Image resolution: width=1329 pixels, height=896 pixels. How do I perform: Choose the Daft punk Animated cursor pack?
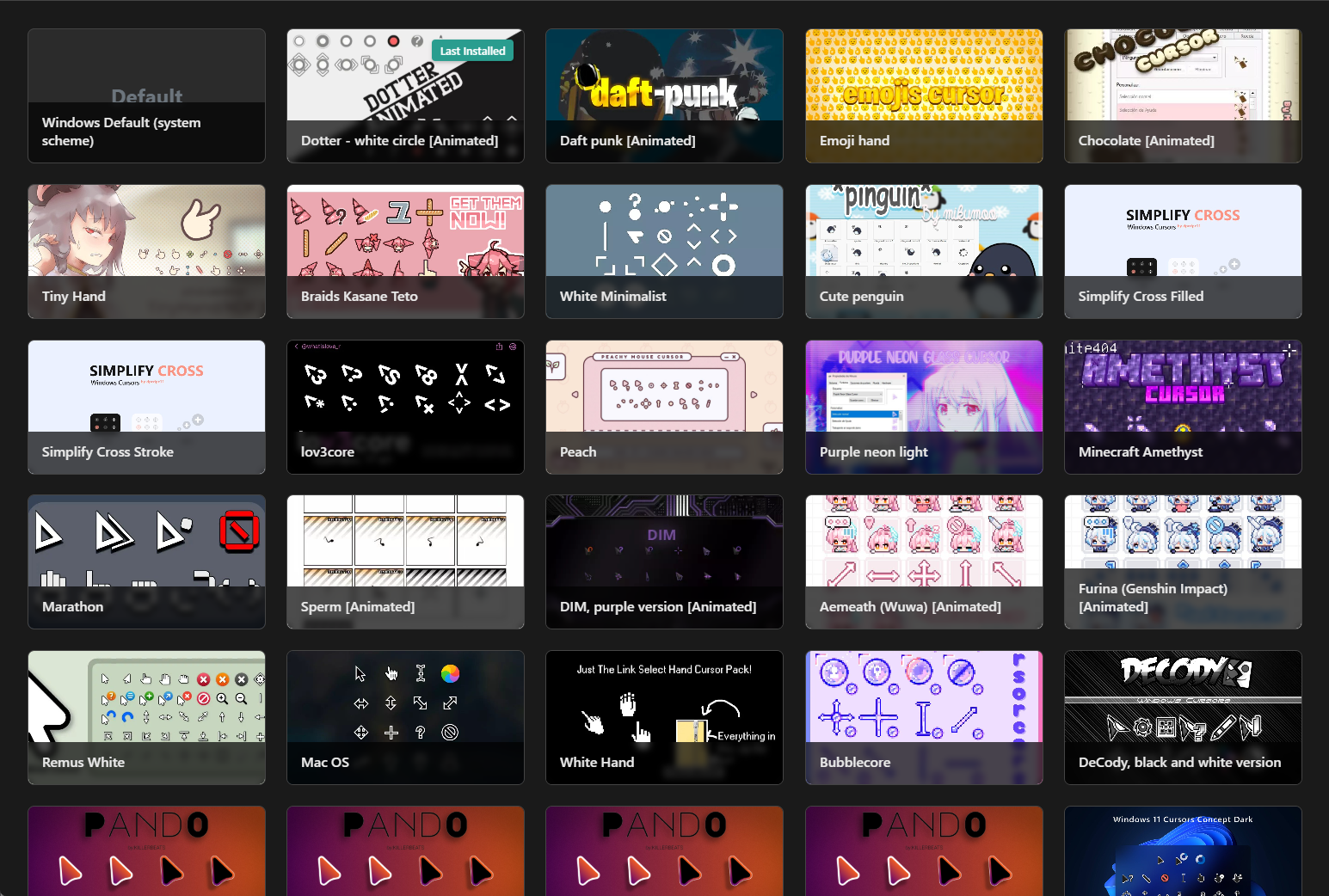click(664, 95)
